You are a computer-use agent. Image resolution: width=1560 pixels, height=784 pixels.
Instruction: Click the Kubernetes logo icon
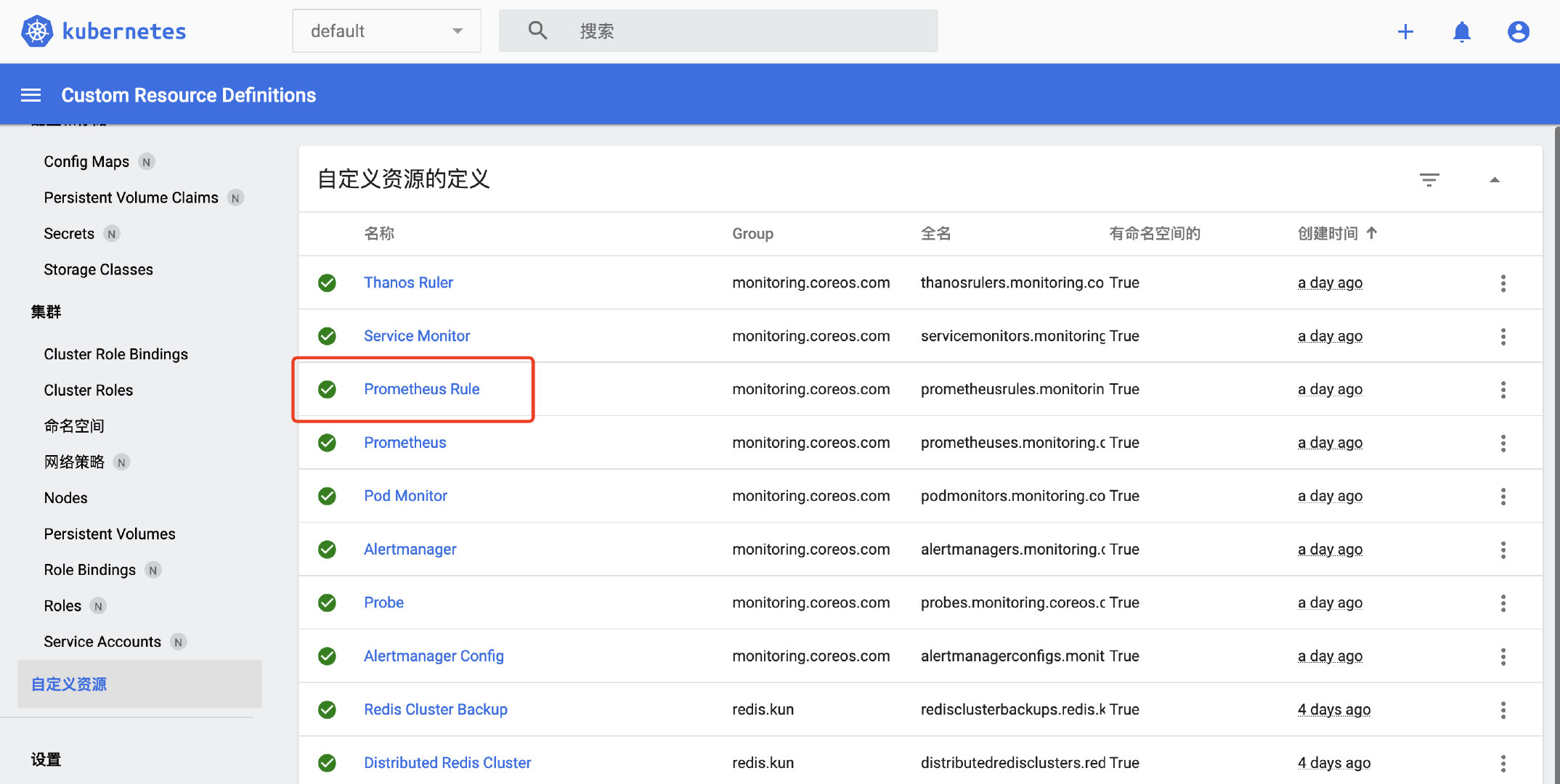[36, 31]
